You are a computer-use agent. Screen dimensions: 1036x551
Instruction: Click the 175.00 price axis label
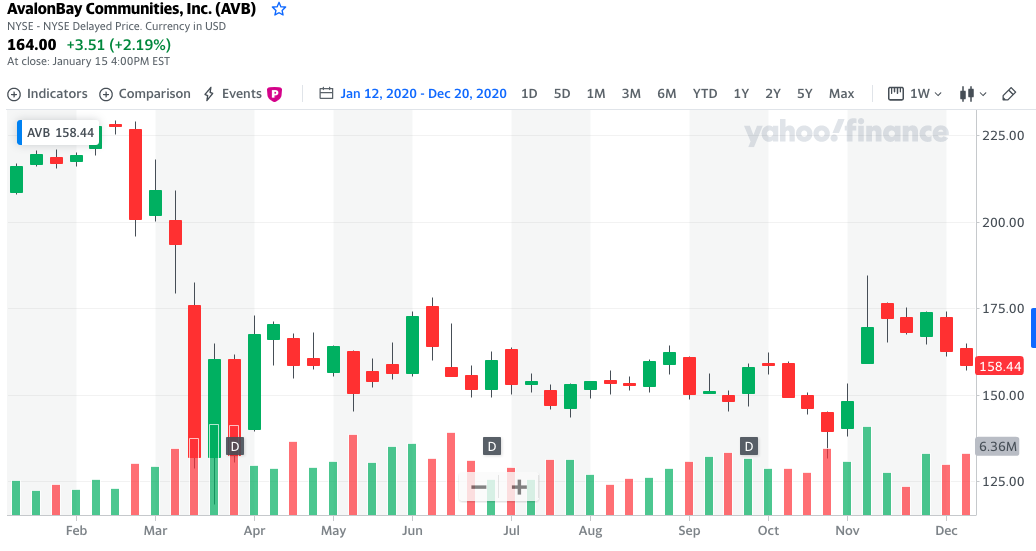click(1003, 309)
